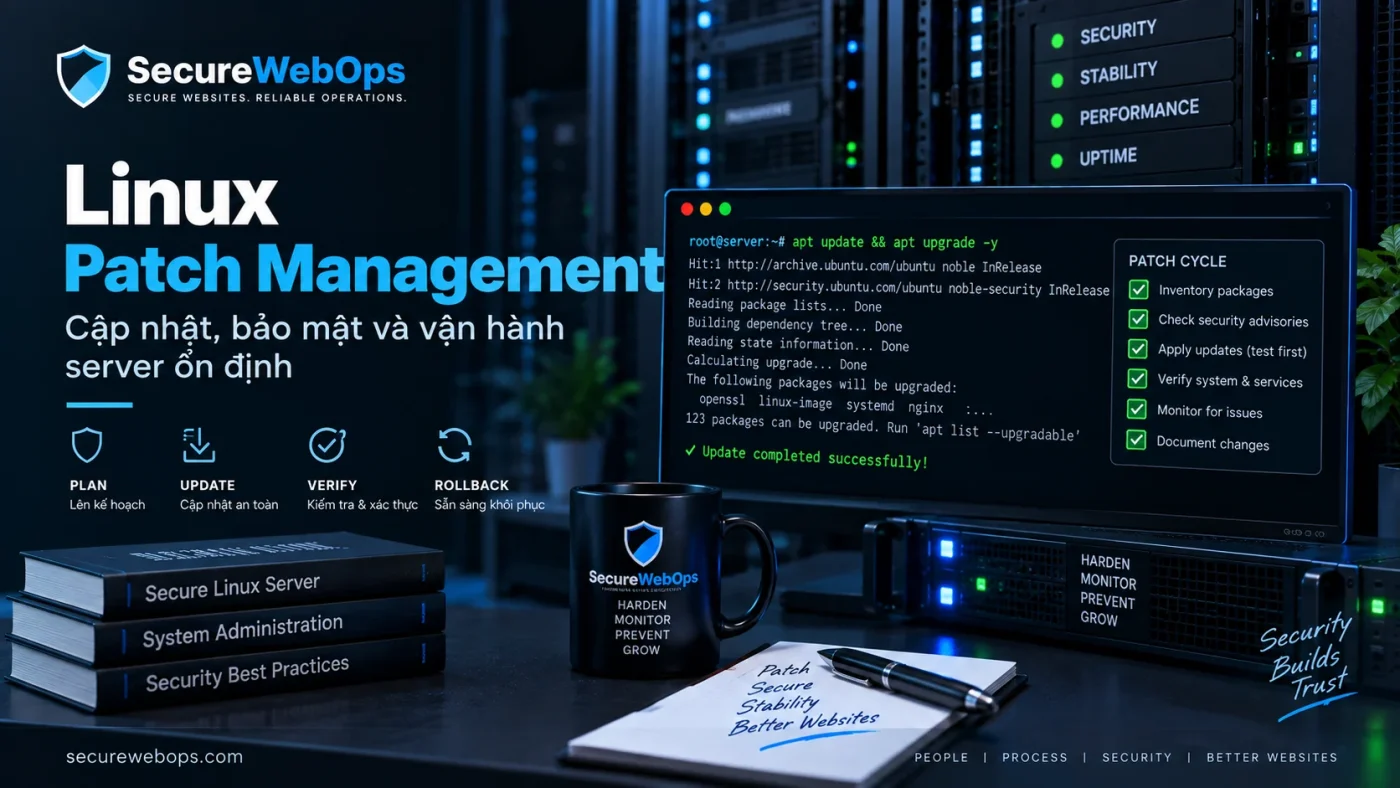Click the 'Calculating upgrade... Done' line
This screenshot has height=788, width=1400.
[777, 363]
